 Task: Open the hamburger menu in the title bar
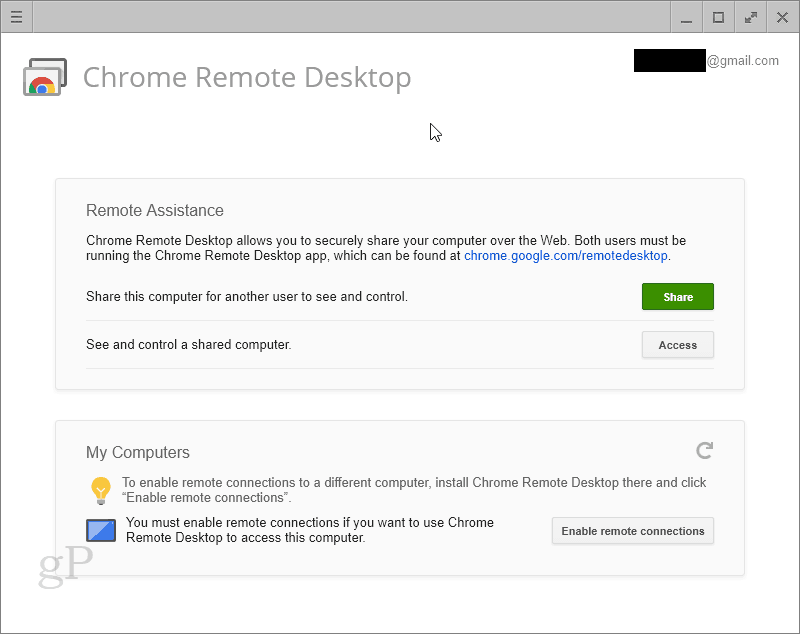coord(16,17)
